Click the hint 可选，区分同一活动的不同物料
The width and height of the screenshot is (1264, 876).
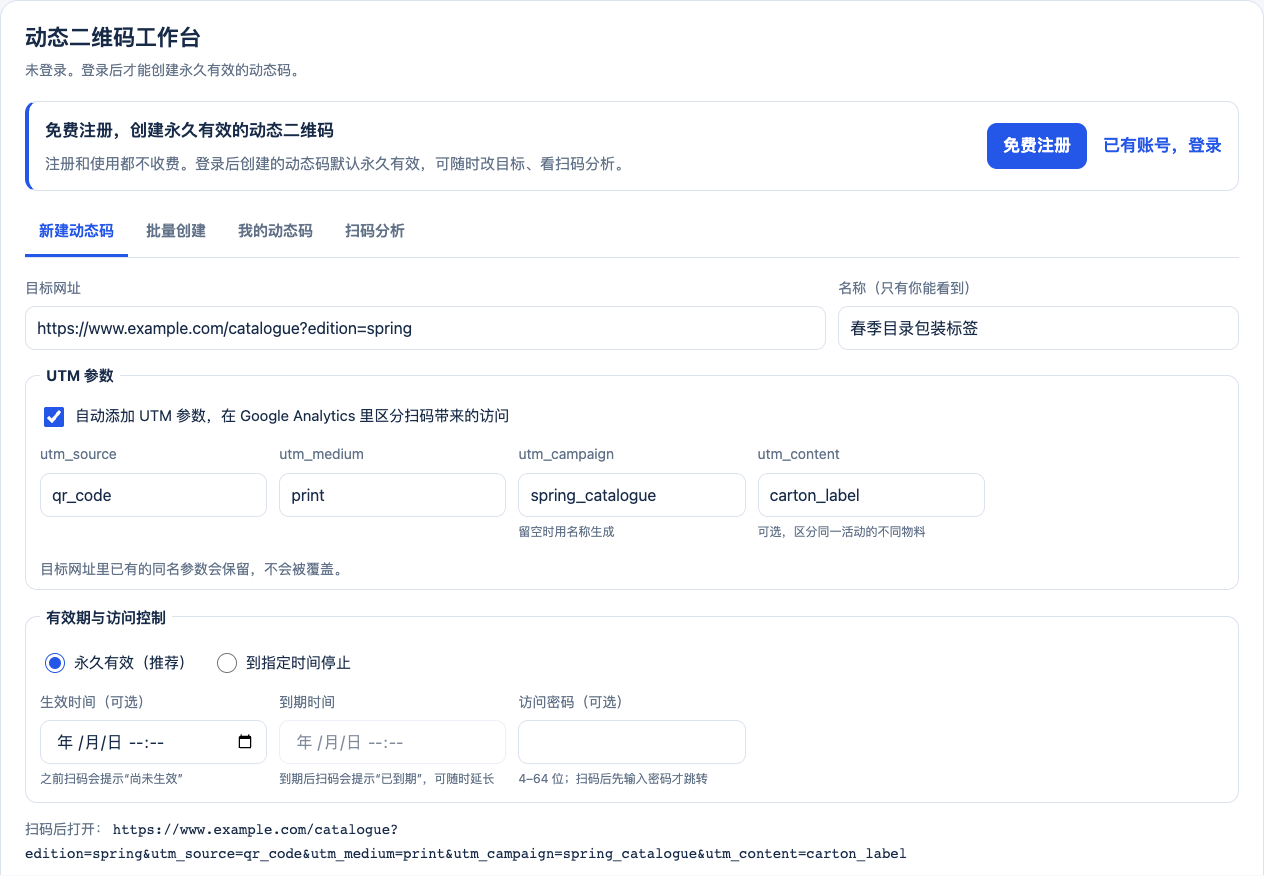pyautogui.click(x=841, y=532)
